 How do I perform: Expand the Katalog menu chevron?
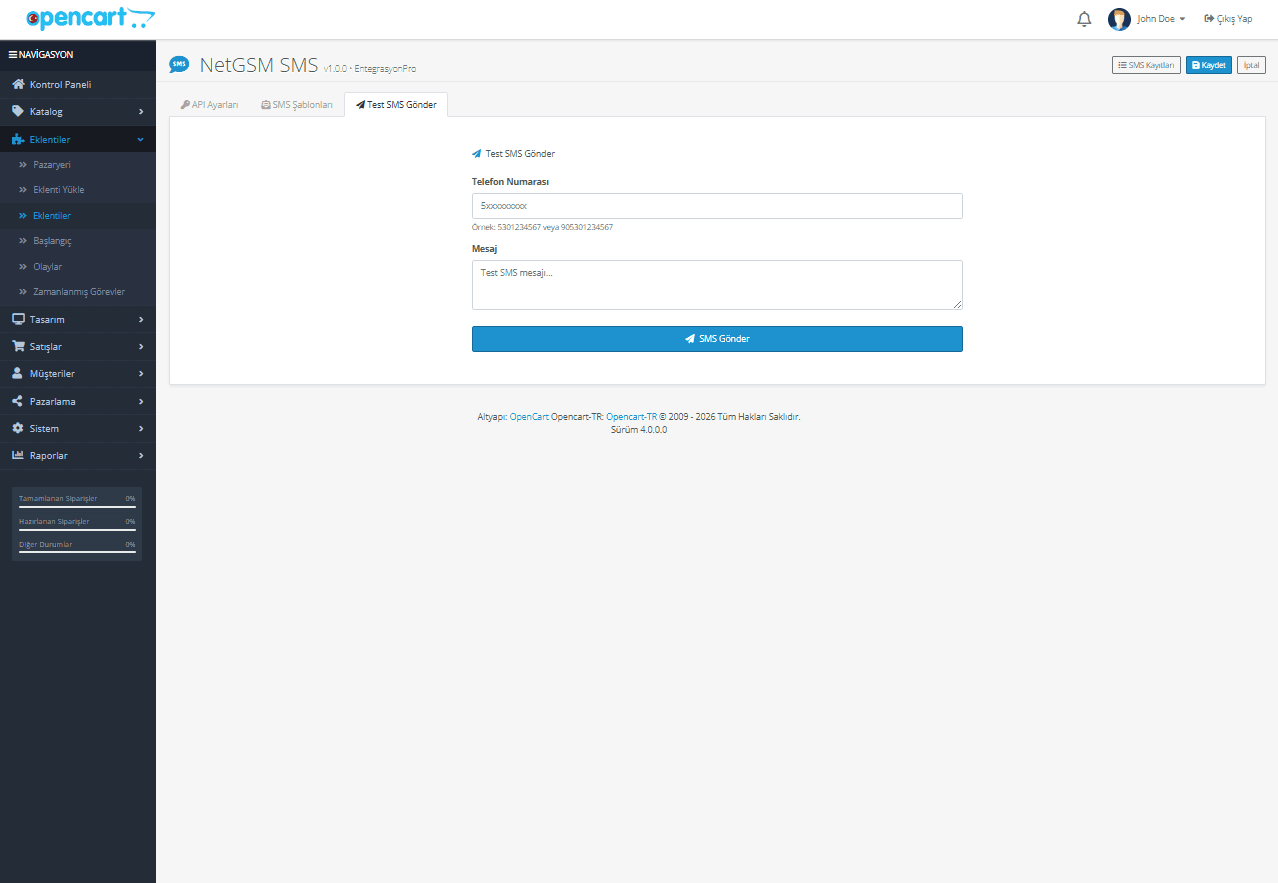[141, 112]
